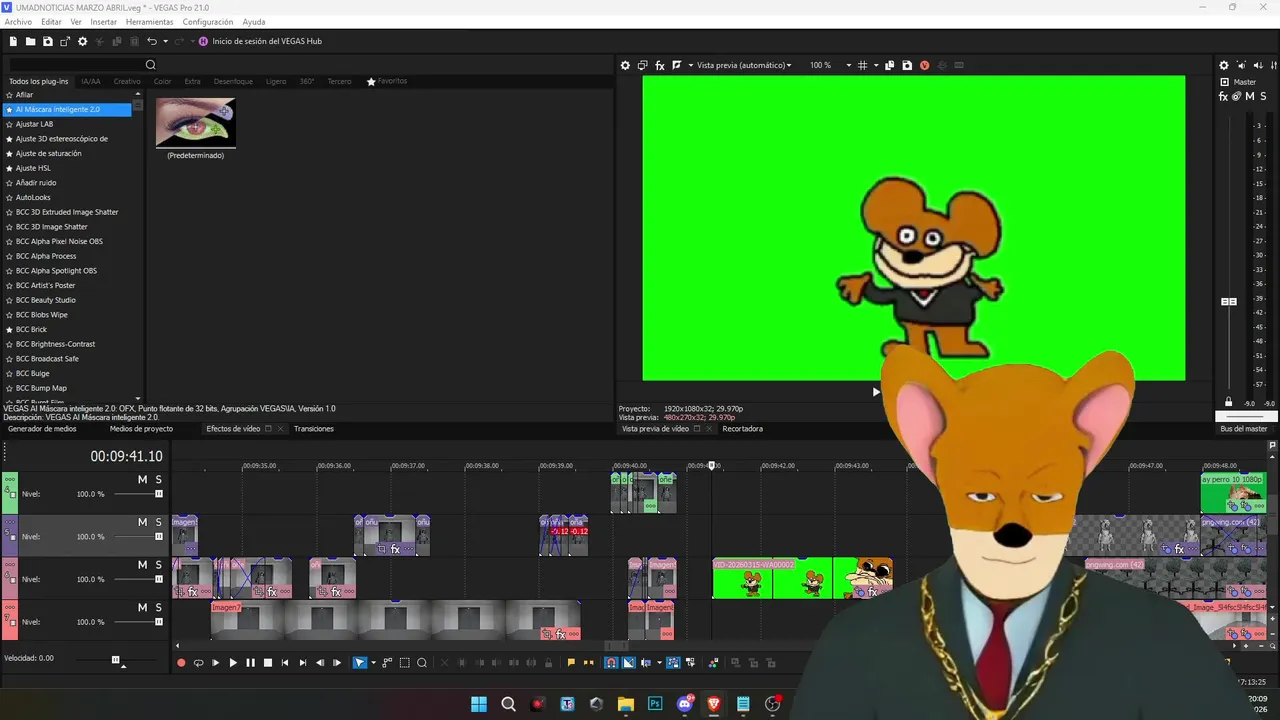Save preview snapshot to file icon
The height and width of the screenshot is (720, 1280).
pyautogui.click(x=907, y=65)
